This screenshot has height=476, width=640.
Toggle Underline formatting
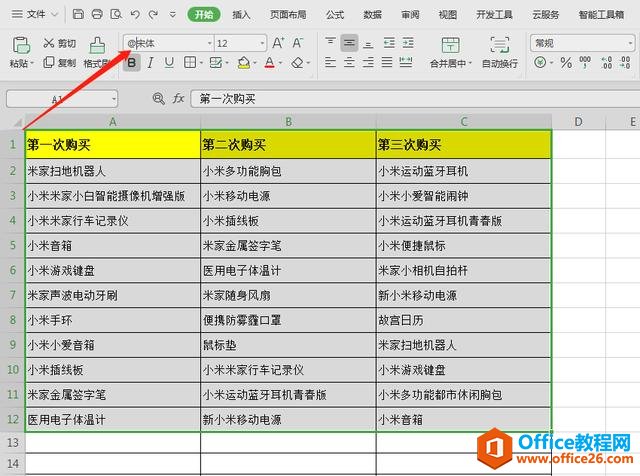pos(169,63)
